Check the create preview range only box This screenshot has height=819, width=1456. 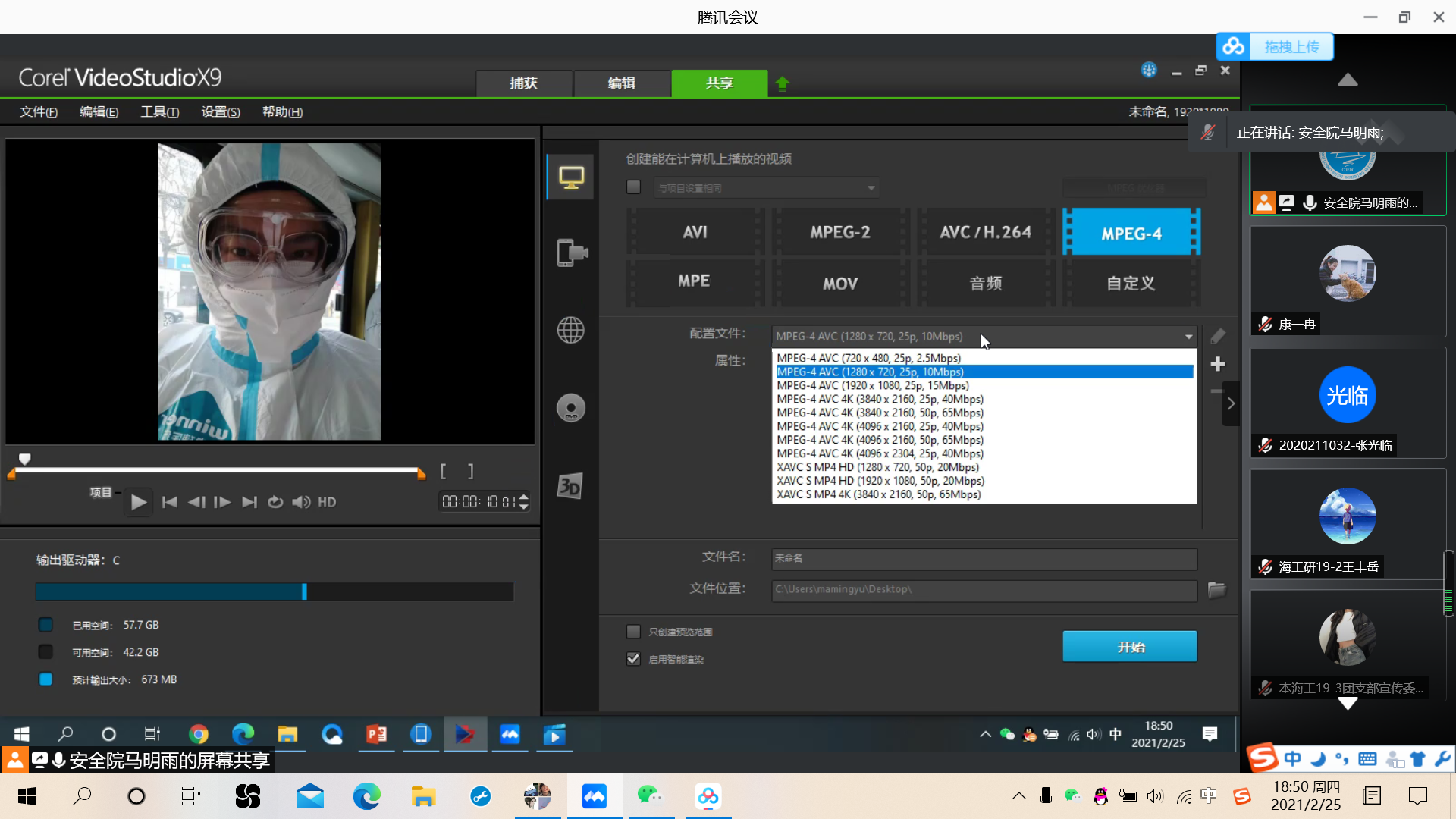click(x=634, y=632)
